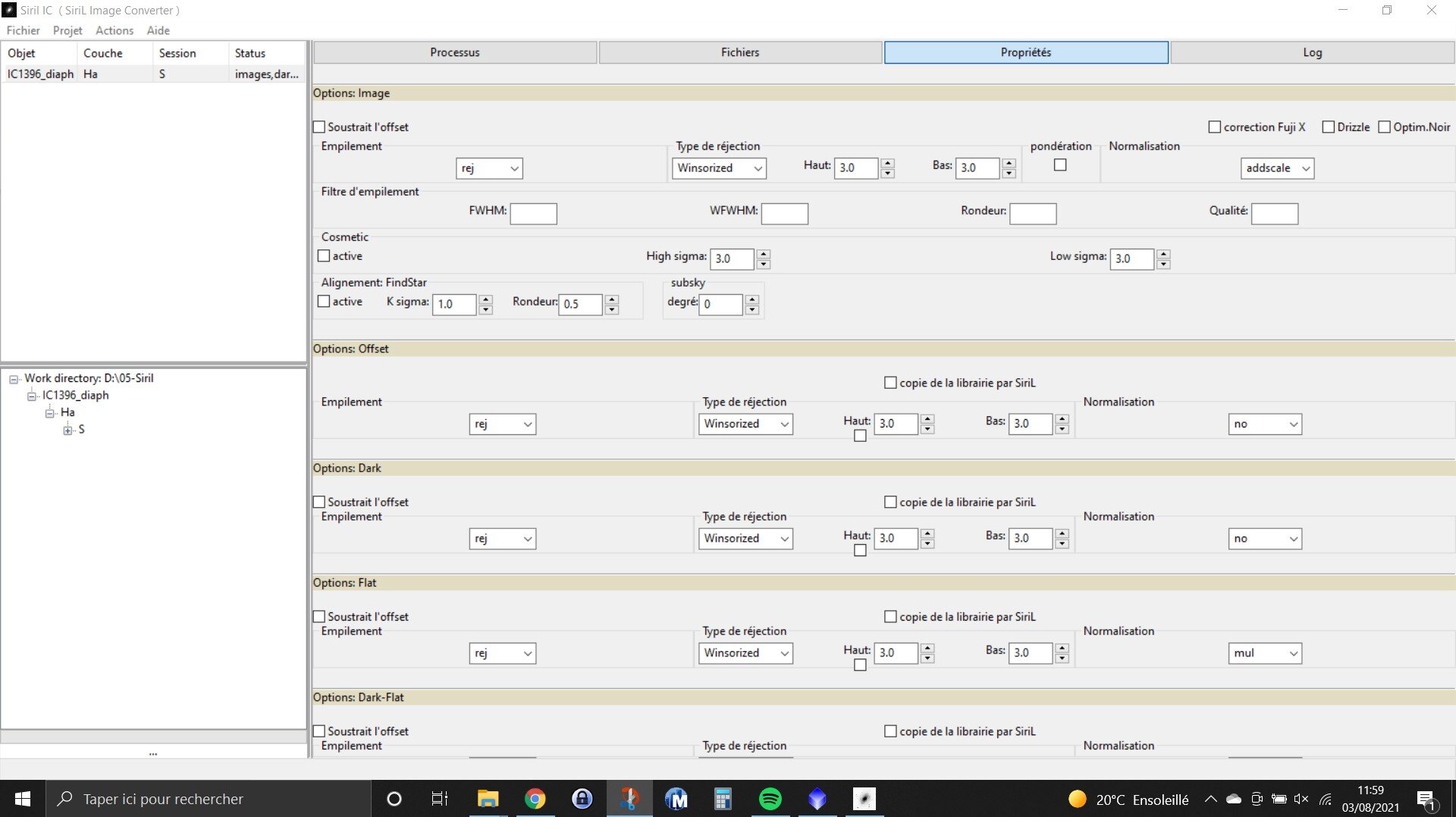Activate the Alignement FindStar active checkbox
1456x817 pixels.
(324, 302)
